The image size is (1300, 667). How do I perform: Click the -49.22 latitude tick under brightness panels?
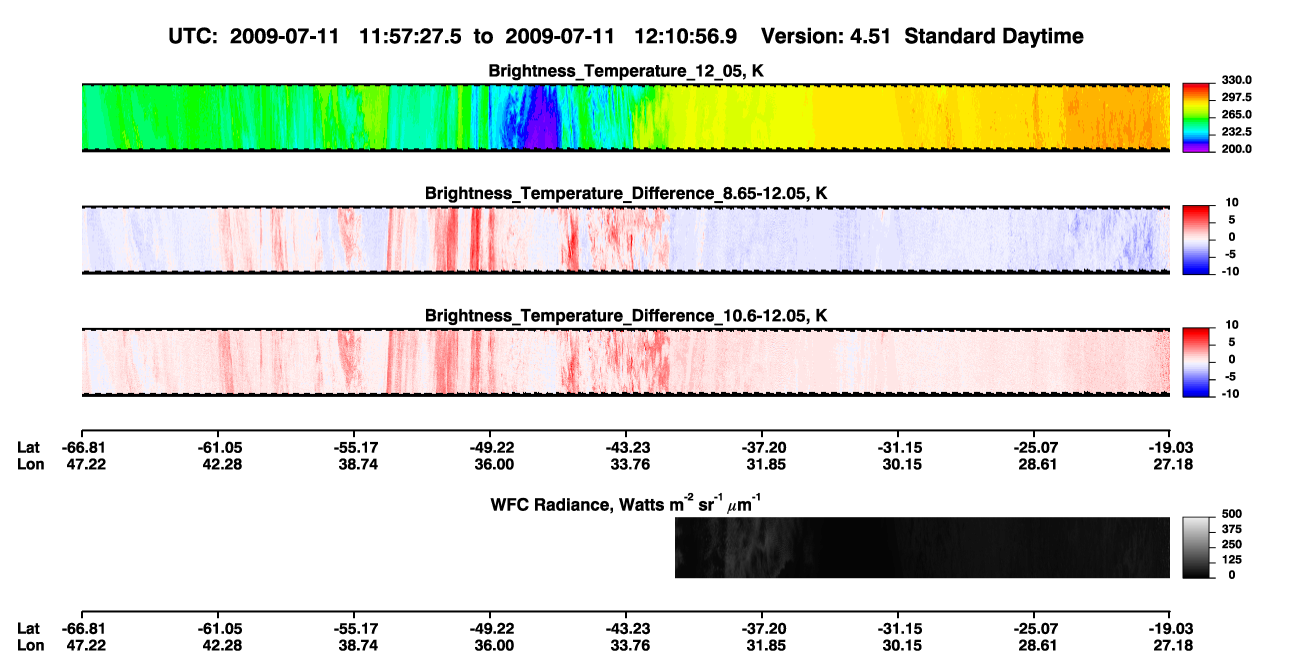492,448
